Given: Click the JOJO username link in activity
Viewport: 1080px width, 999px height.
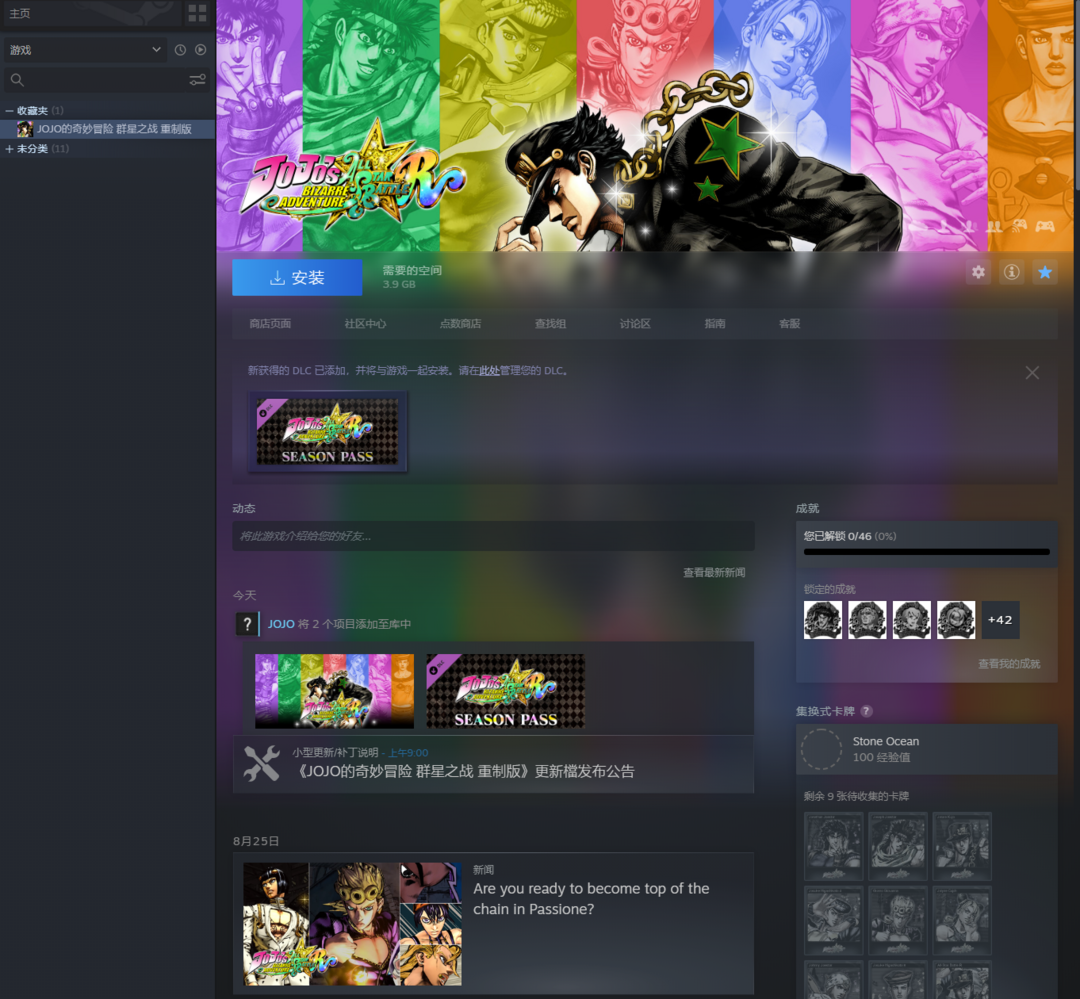Looking at the screenshot, I should pos(281,624).
